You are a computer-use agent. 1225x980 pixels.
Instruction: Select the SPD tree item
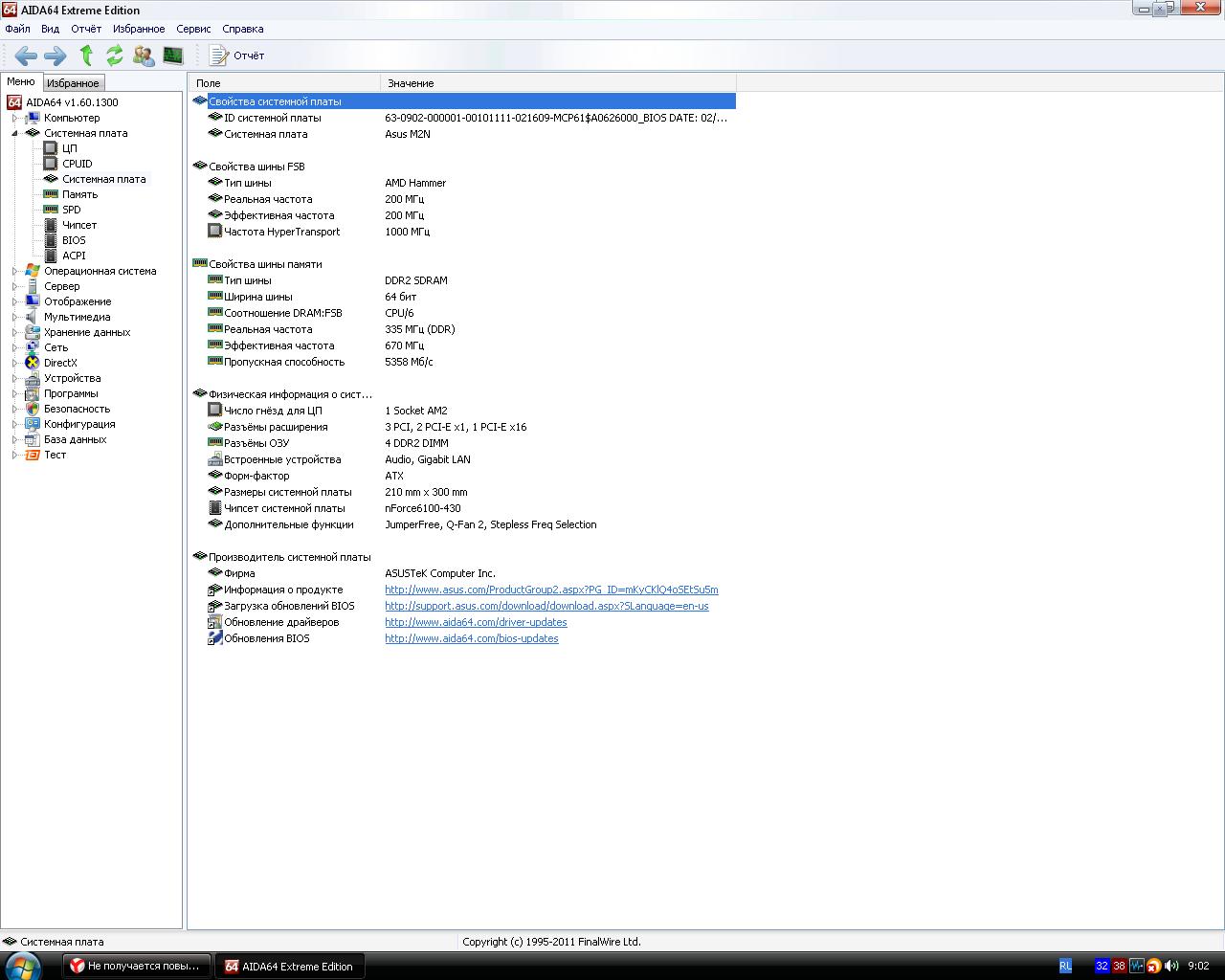coord(72,210)
